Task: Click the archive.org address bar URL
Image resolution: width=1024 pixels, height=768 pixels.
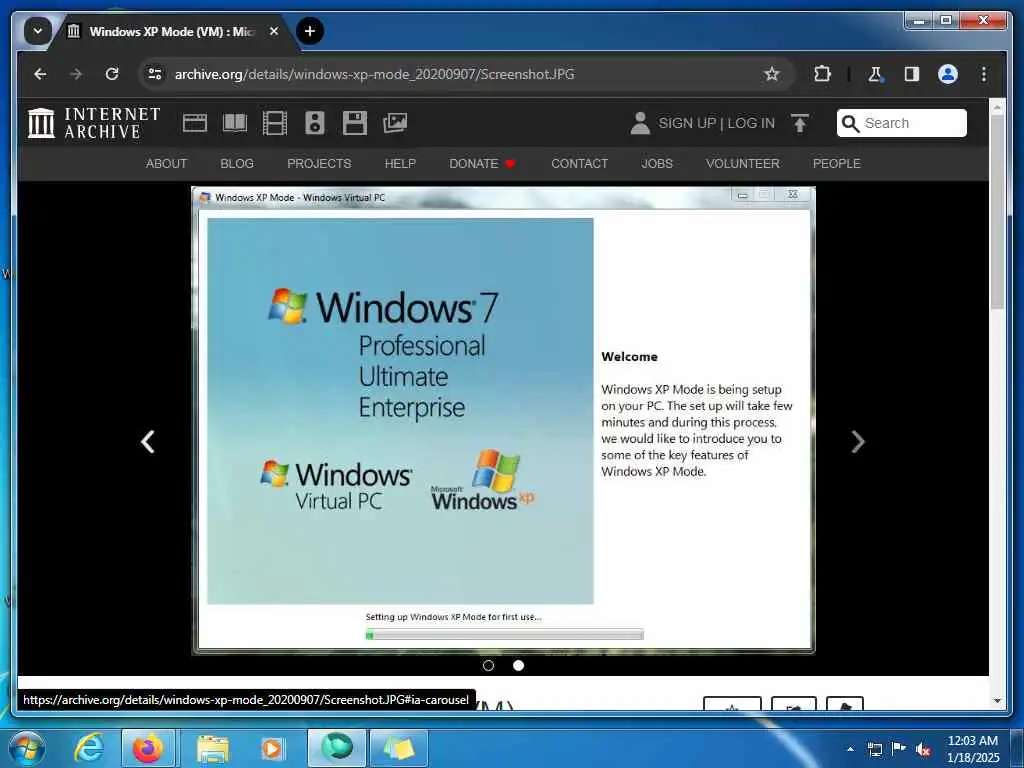Action: click(x=374, y=74)
